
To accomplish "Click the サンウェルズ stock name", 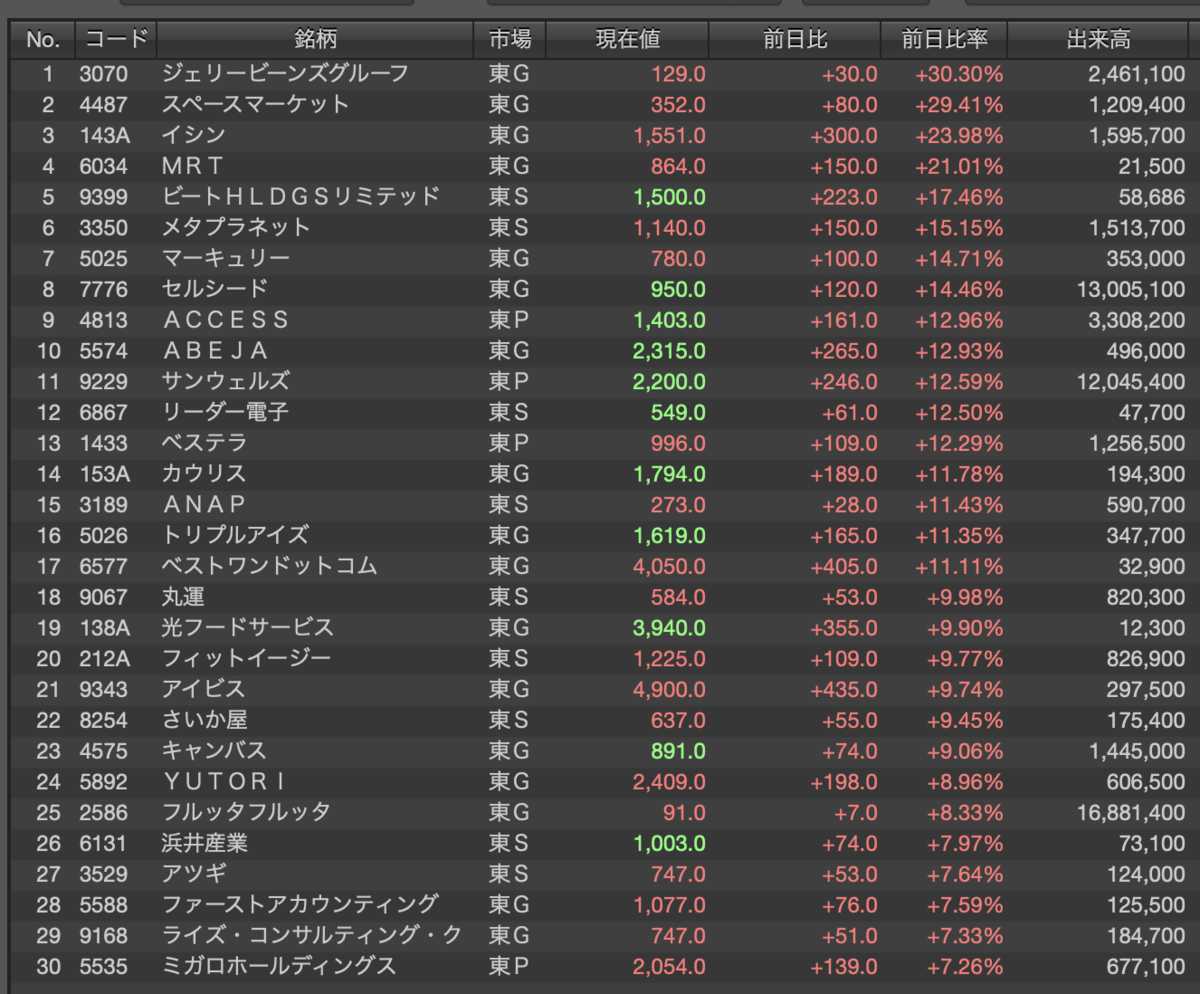I will click(225, 381).
